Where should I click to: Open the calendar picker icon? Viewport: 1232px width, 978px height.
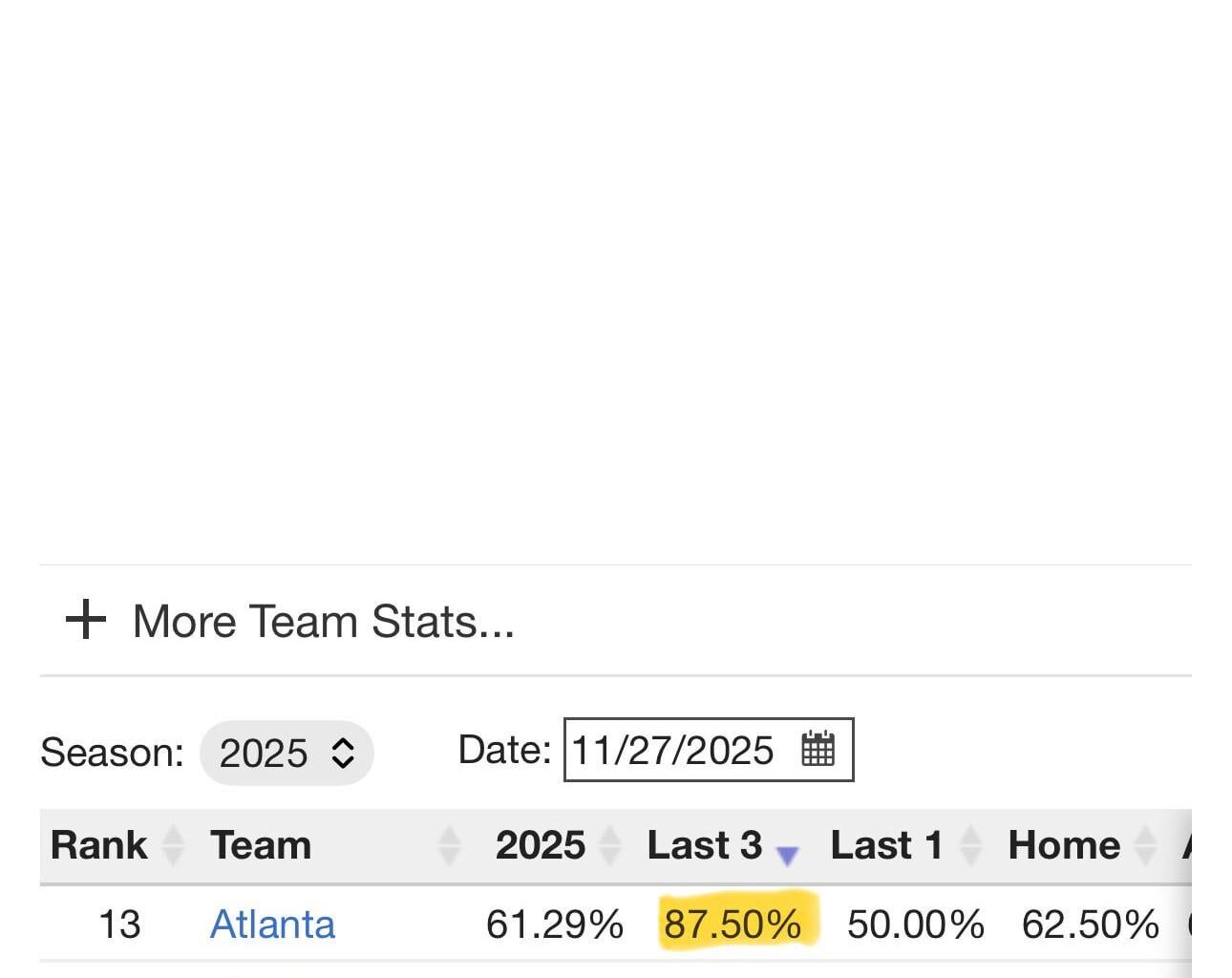click(x=818, y=750)
